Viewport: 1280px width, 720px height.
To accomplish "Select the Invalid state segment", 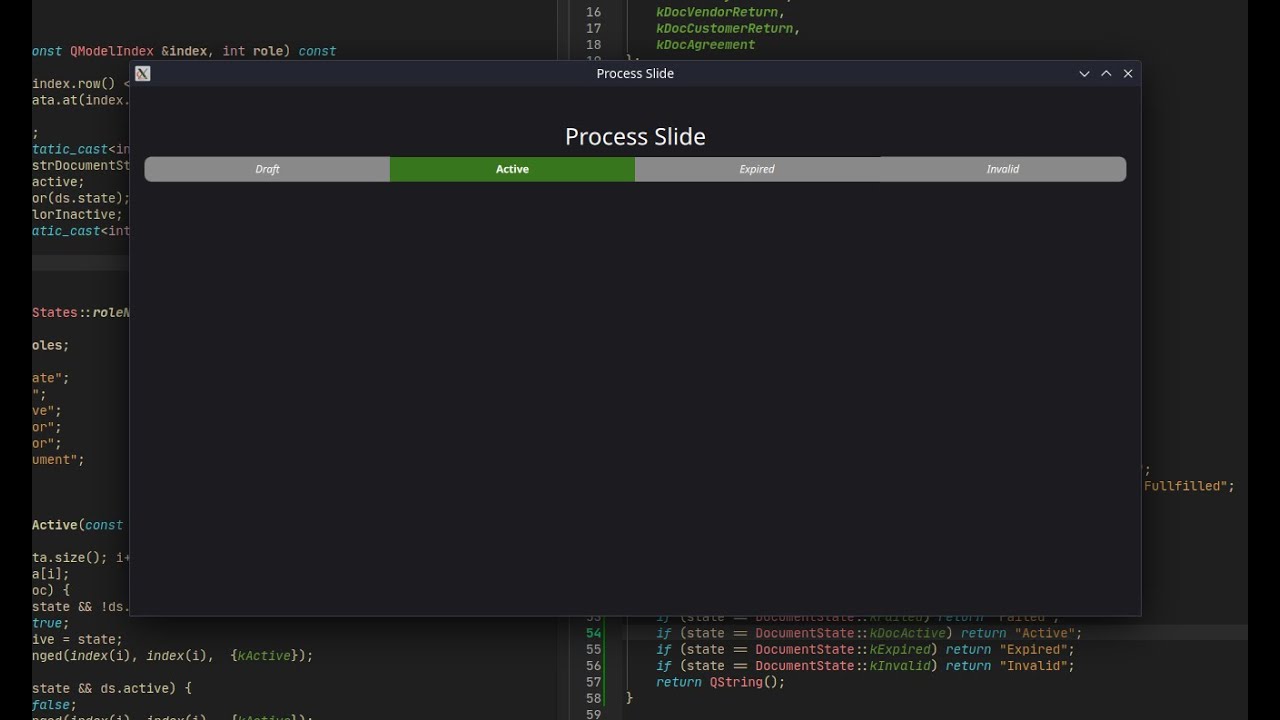I will click(1003, 169).
